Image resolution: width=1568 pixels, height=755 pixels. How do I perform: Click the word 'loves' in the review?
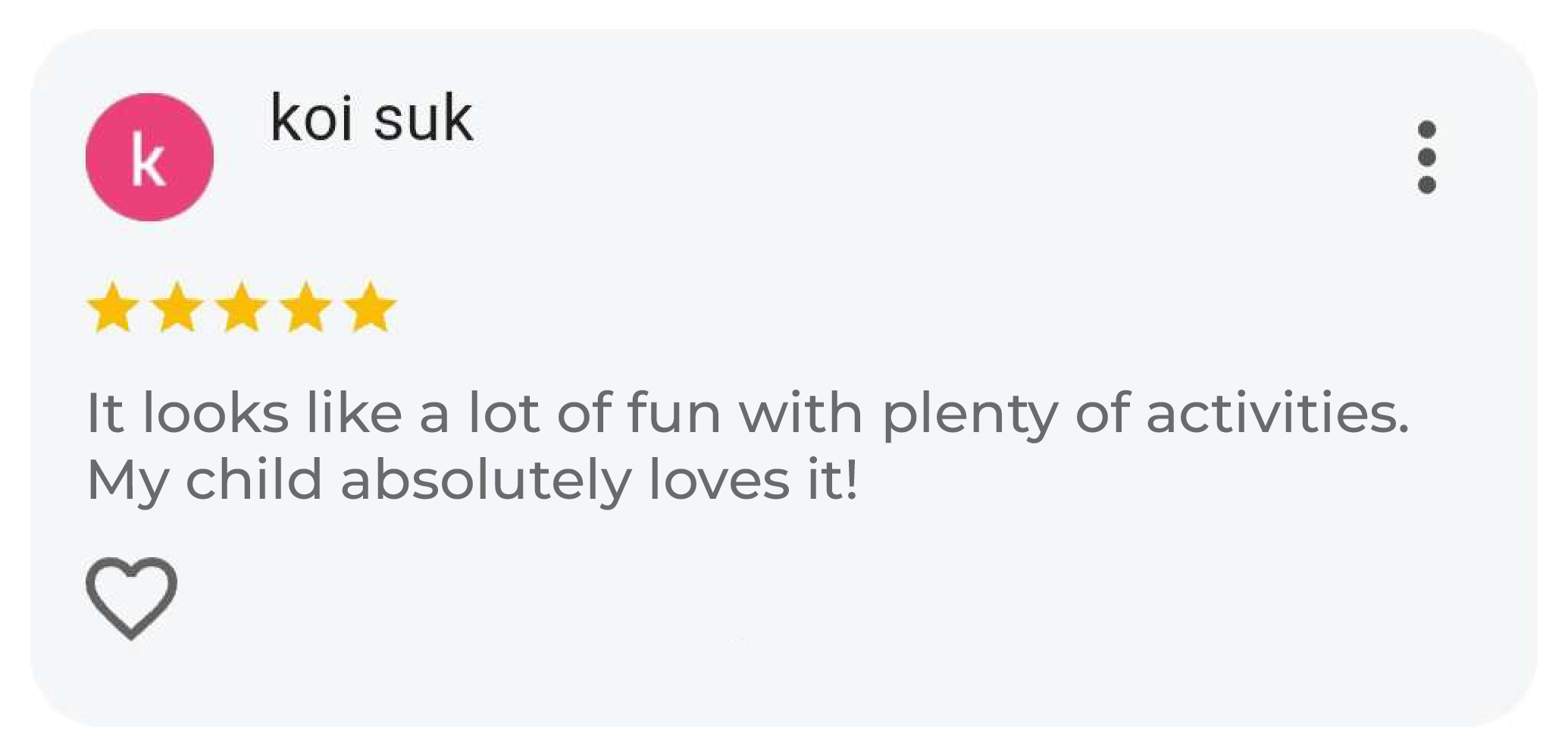pos(719,479)
